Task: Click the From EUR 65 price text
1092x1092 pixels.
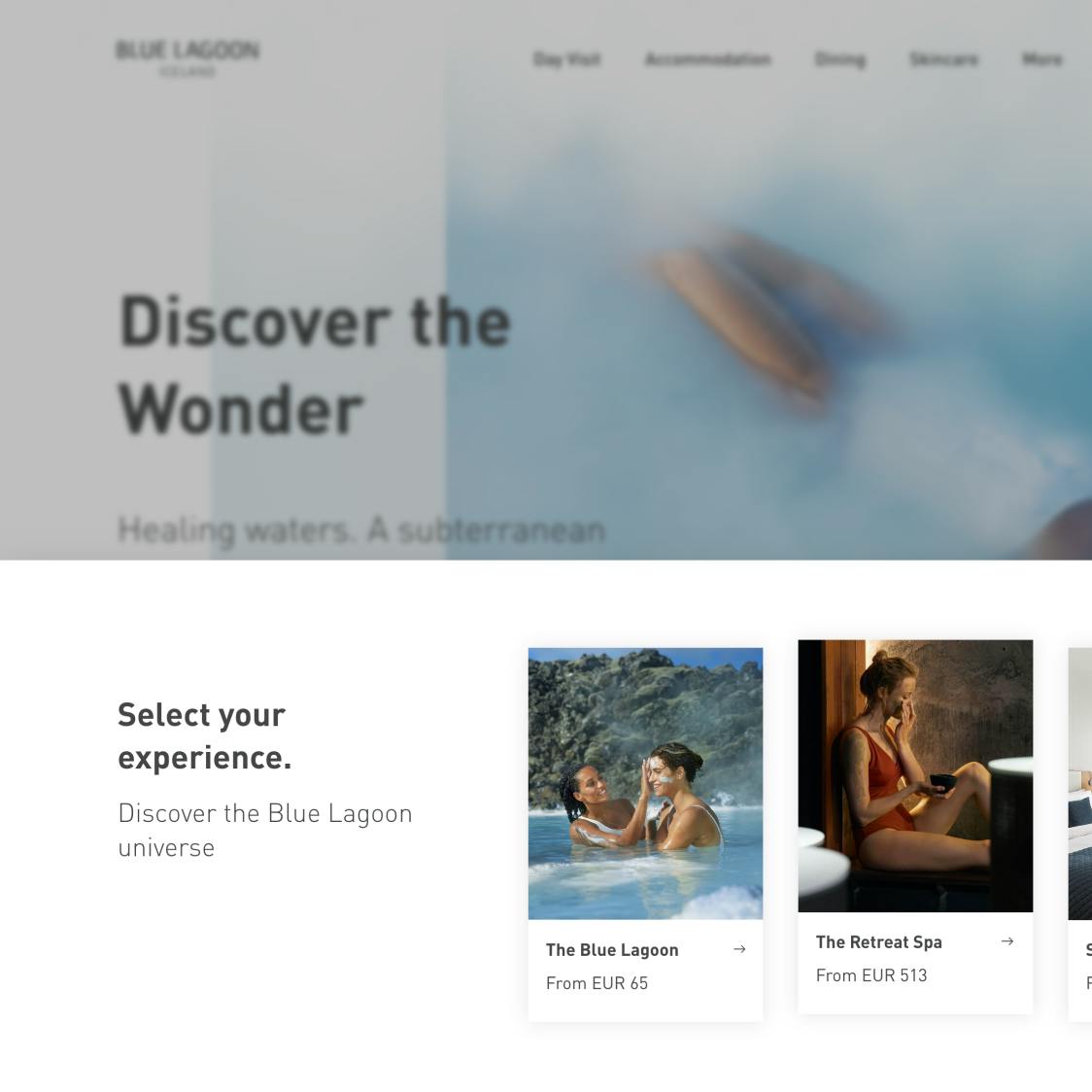Action: pyautogui.click(x=597, y=983)
